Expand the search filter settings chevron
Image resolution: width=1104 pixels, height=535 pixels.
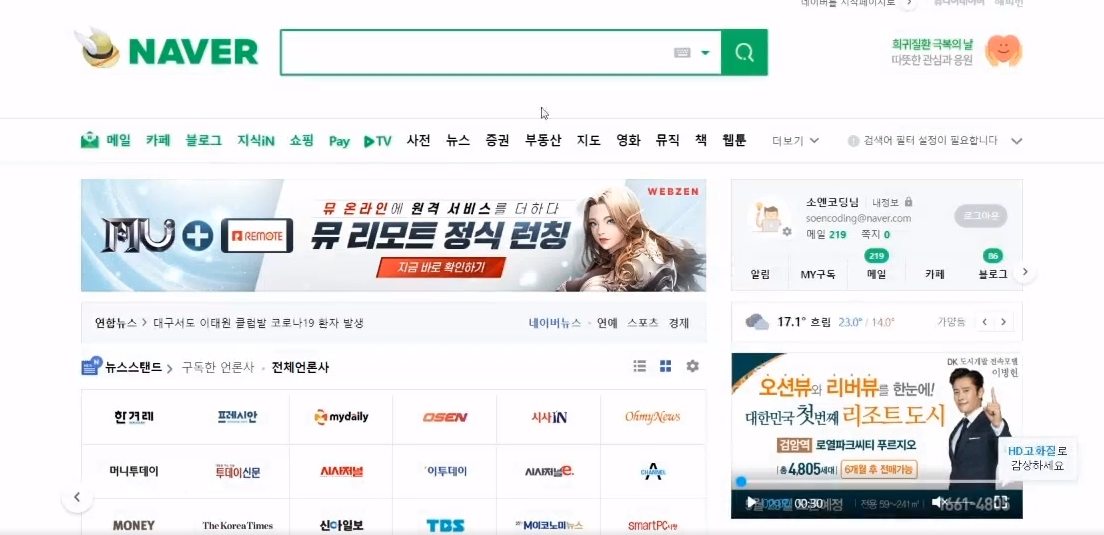(x=1016, y=141)
